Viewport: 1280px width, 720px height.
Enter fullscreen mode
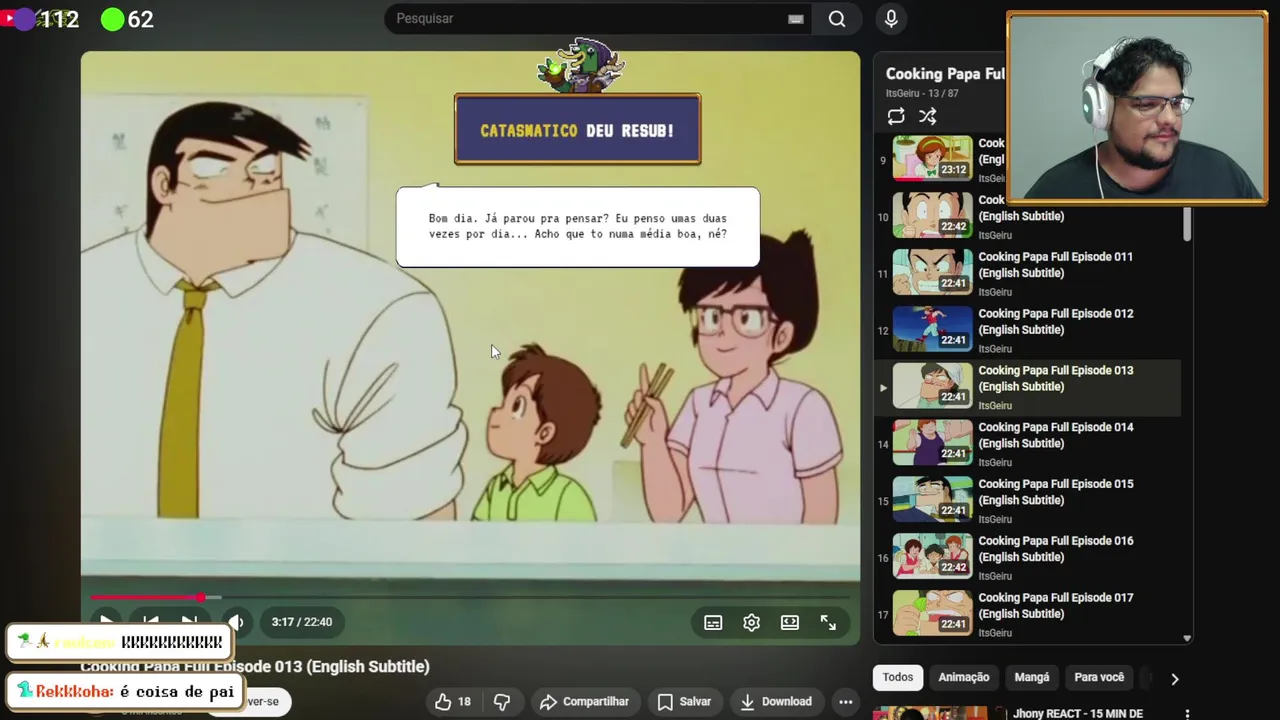829,622
